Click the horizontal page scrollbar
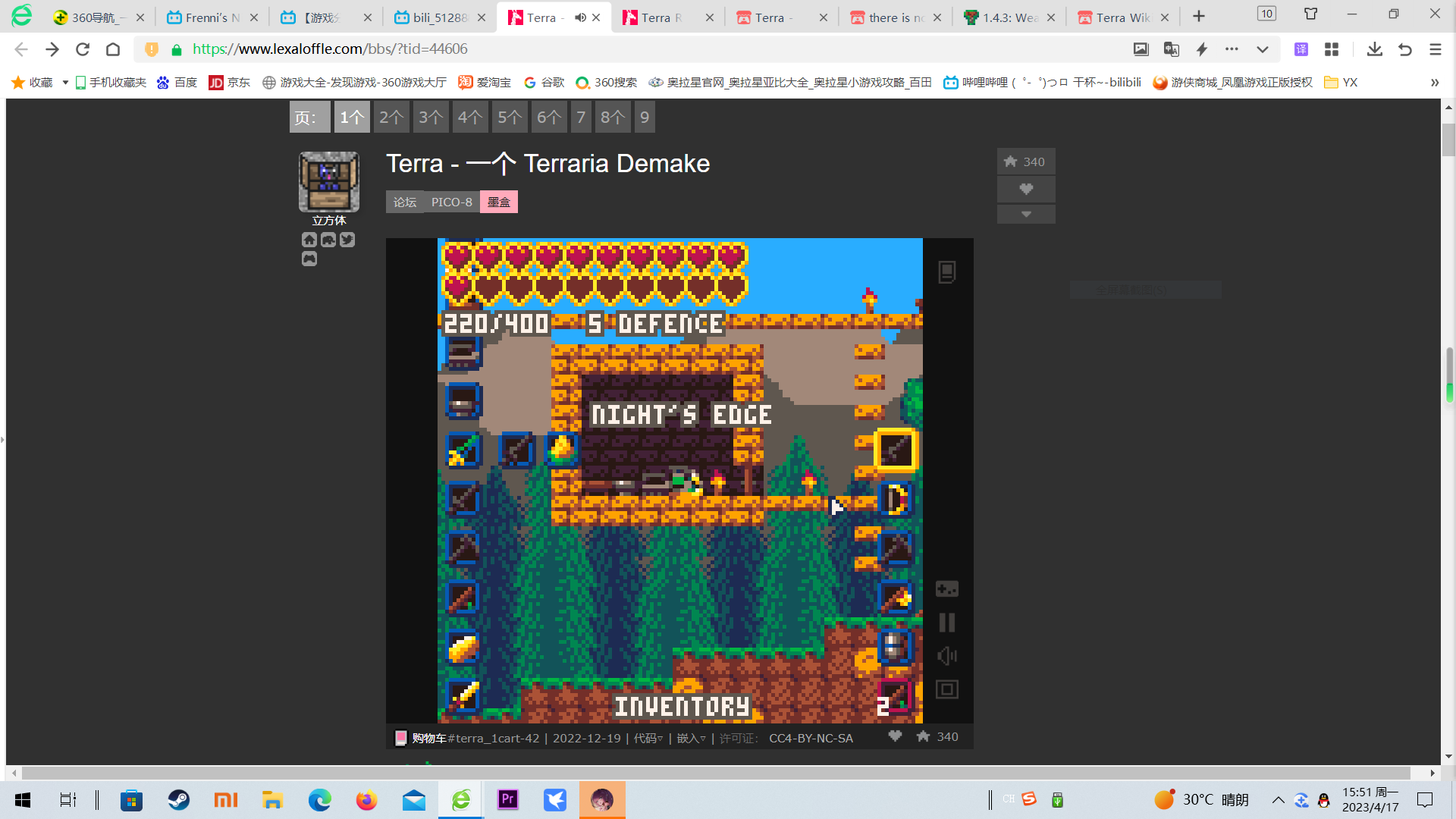 (x=717, y=773)
